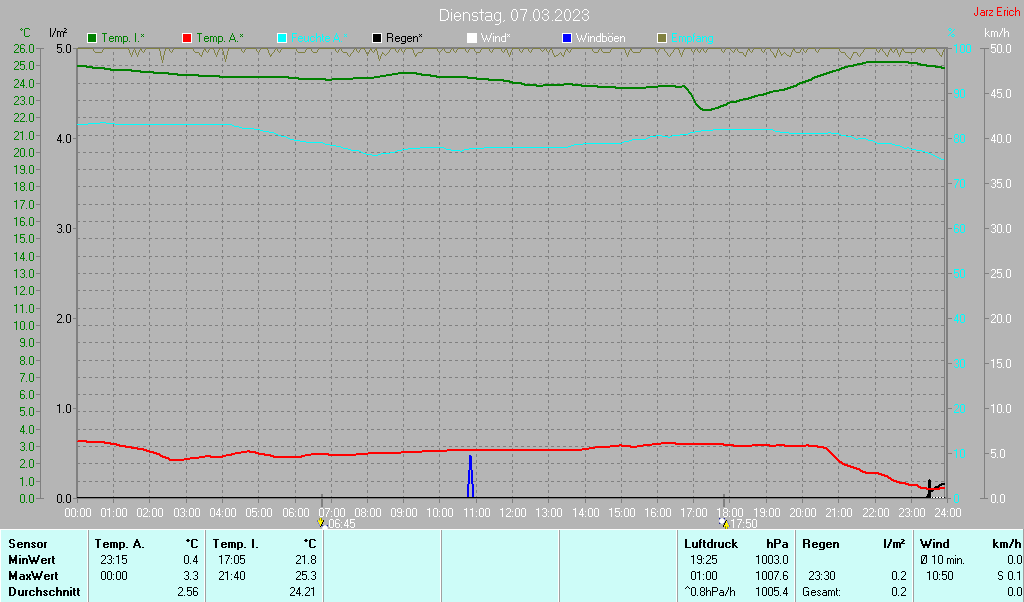
Task: Click the '18:00' time axis label
Action: (730, 513)
